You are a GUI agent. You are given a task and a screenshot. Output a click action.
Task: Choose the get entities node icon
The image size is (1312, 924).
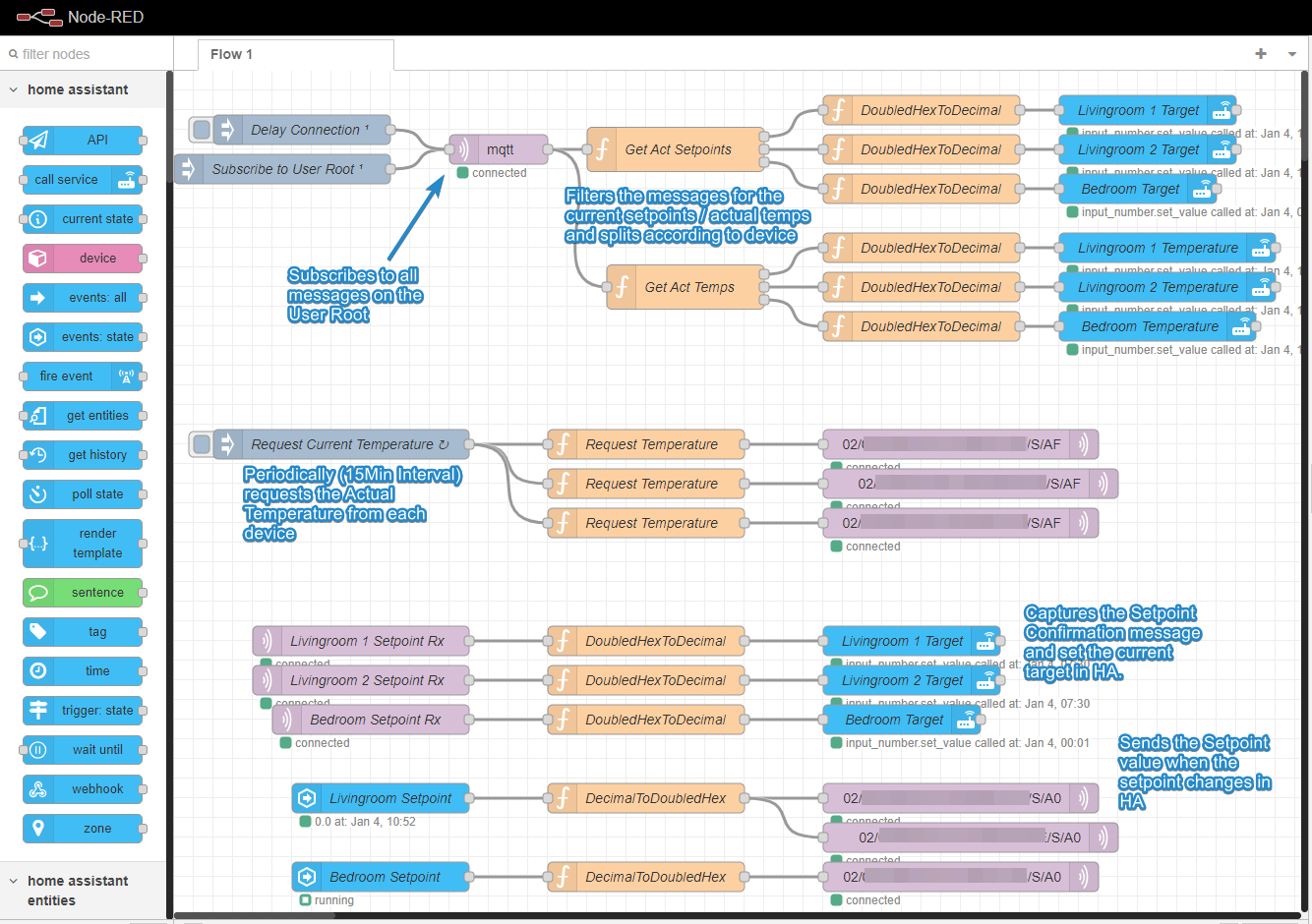[x=38, y=416]
